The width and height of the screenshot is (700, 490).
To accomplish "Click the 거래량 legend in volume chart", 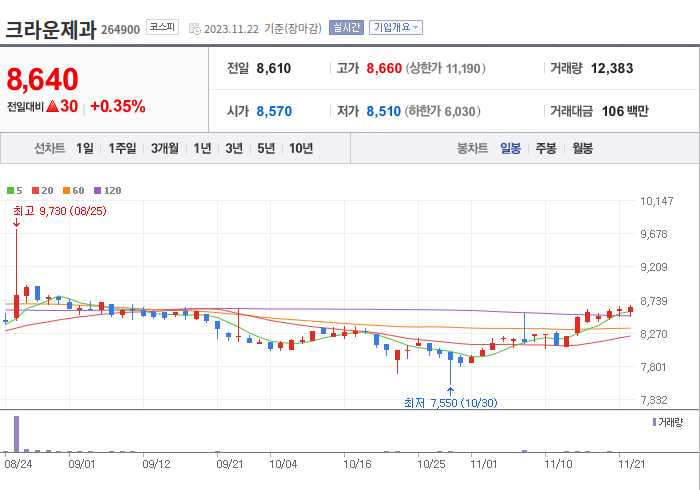I will 668,422.
